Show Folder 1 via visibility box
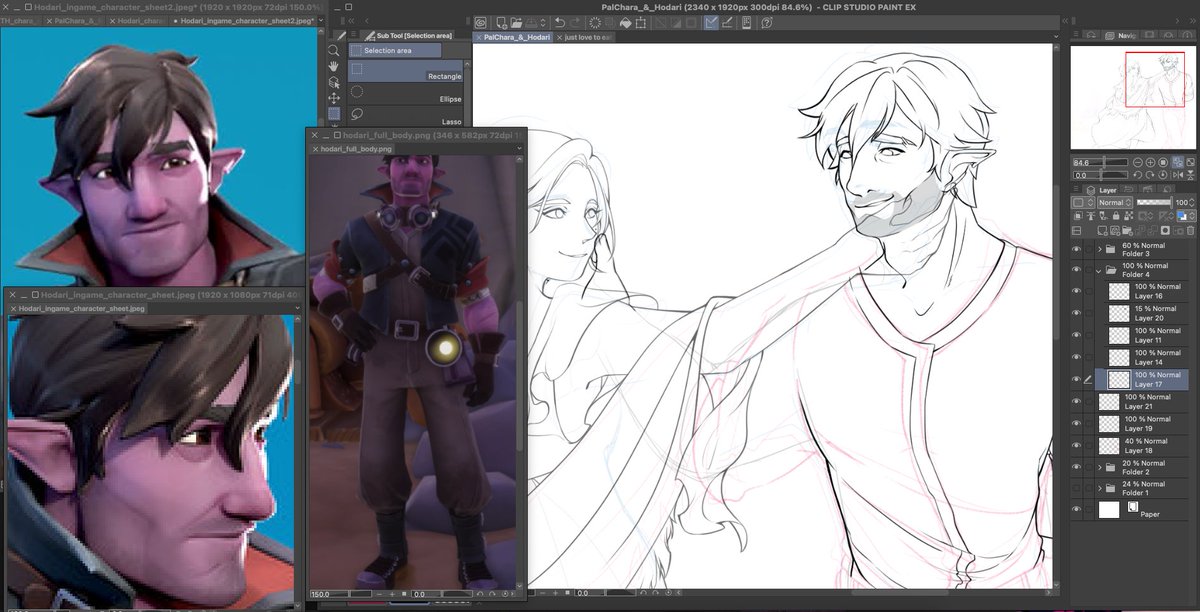 pyautogui.click(x=1077, y=488)
